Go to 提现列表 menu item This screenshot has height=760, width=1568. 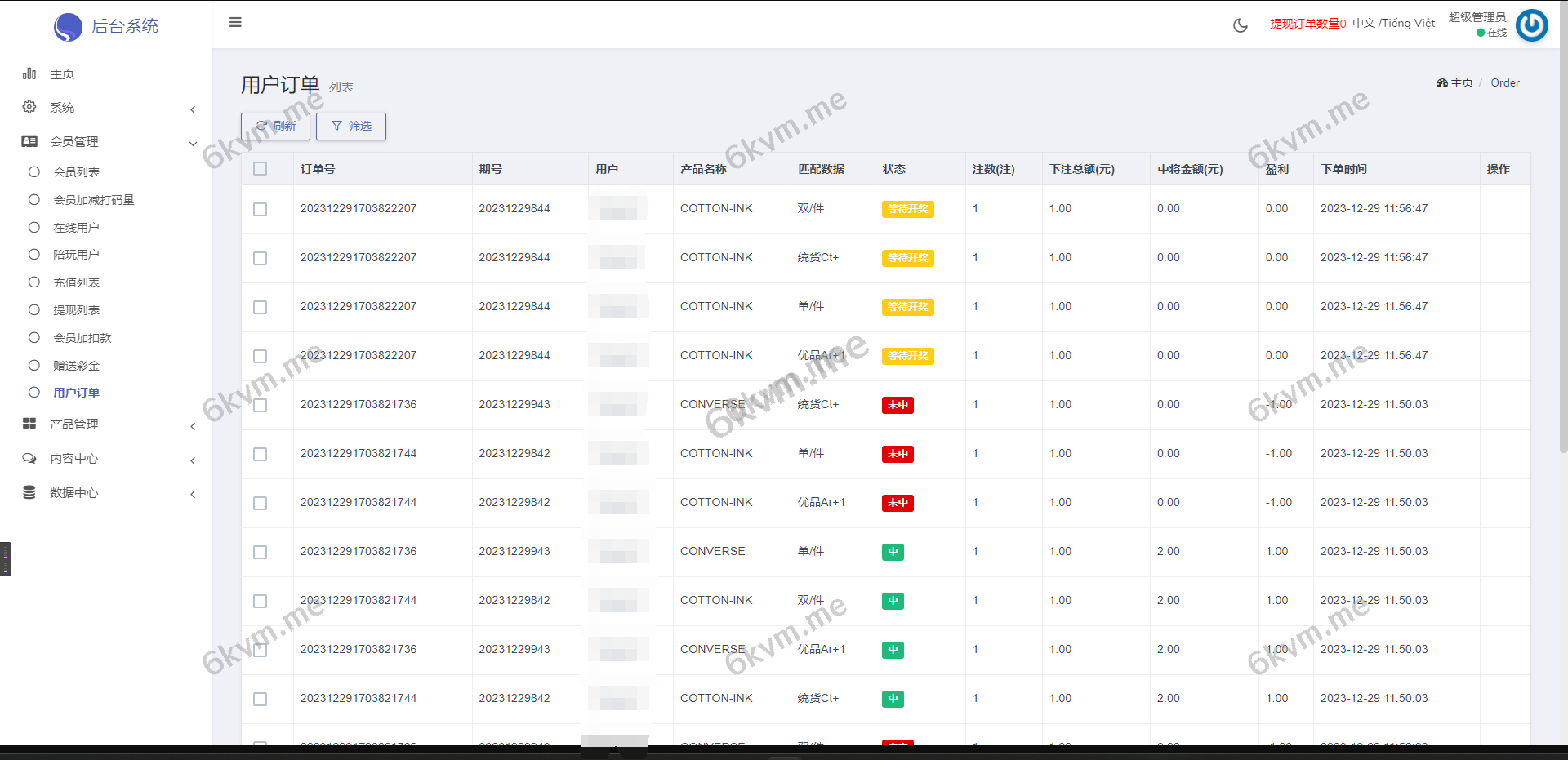(77, 310)
